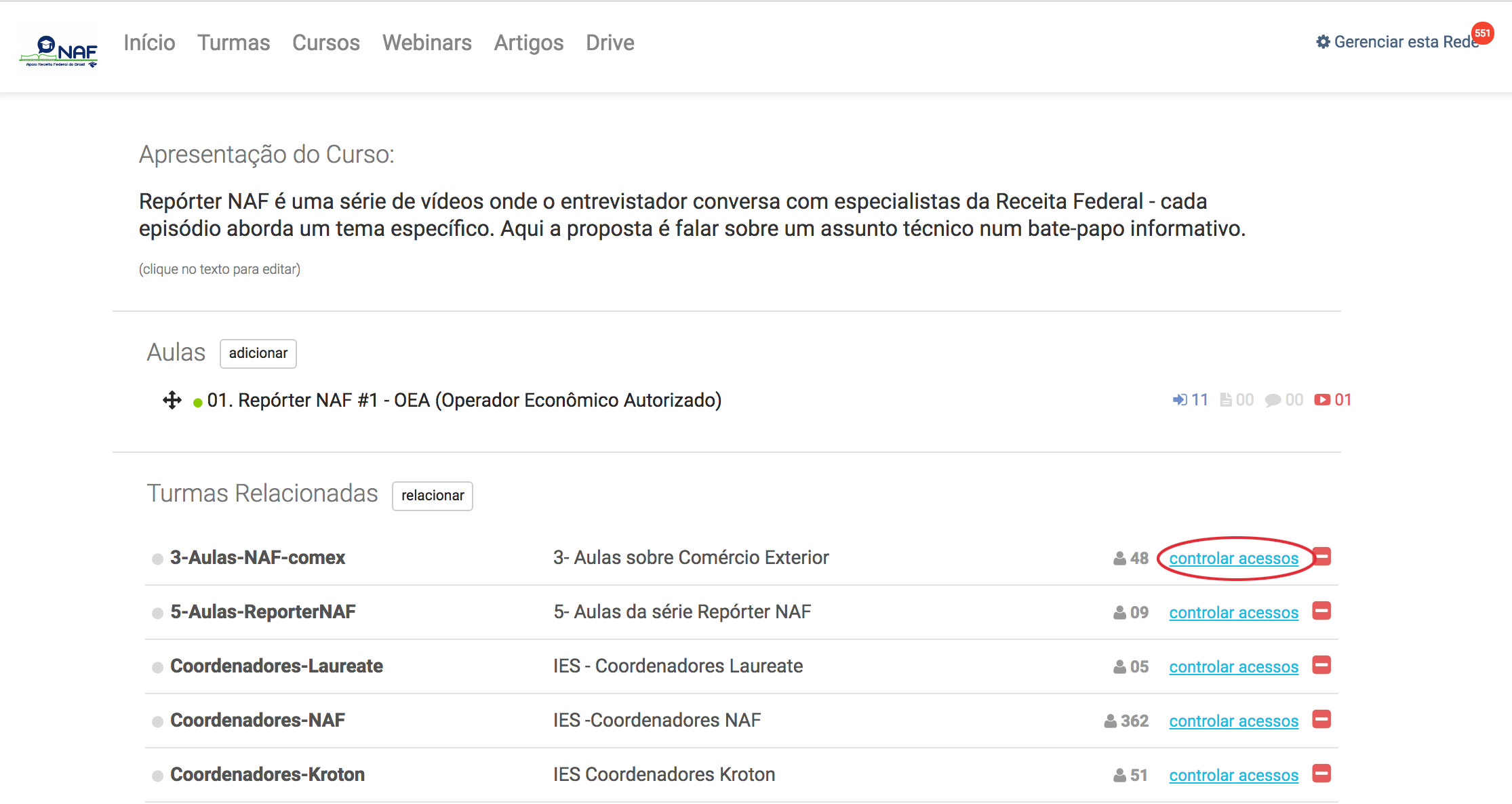Viewport: 1512px width, 804px height.
Task: Open the Webinars menu item
Action: click(426, 43)
